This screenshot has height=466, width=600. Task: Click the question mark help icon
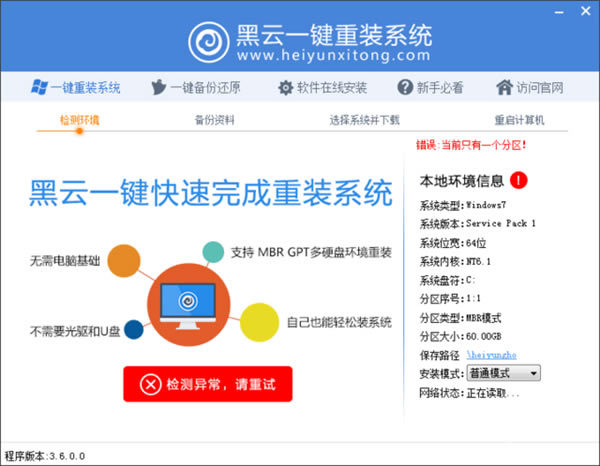[x=405, y=87]
